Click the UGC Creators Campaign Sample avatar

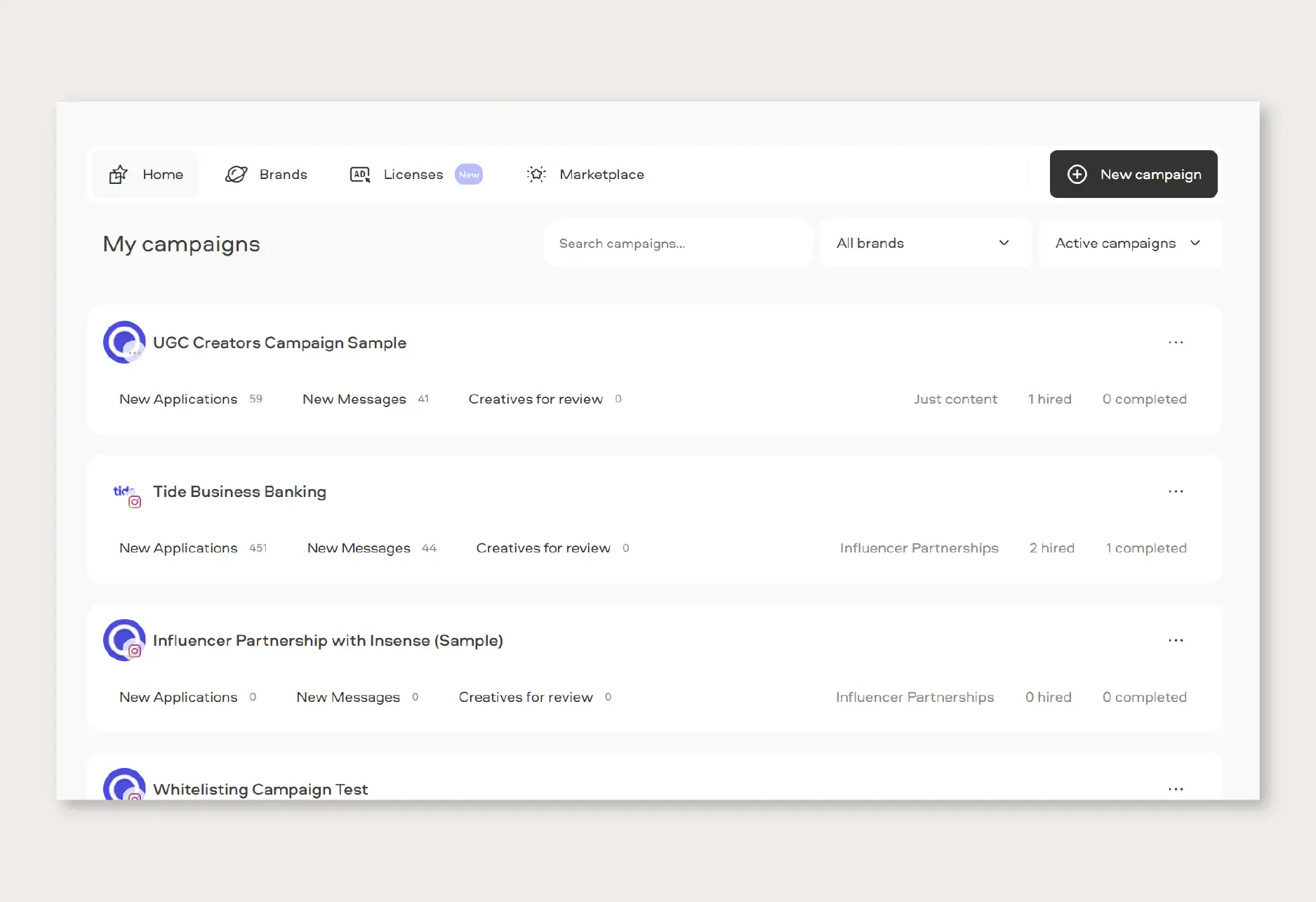[x=124, y=343]
